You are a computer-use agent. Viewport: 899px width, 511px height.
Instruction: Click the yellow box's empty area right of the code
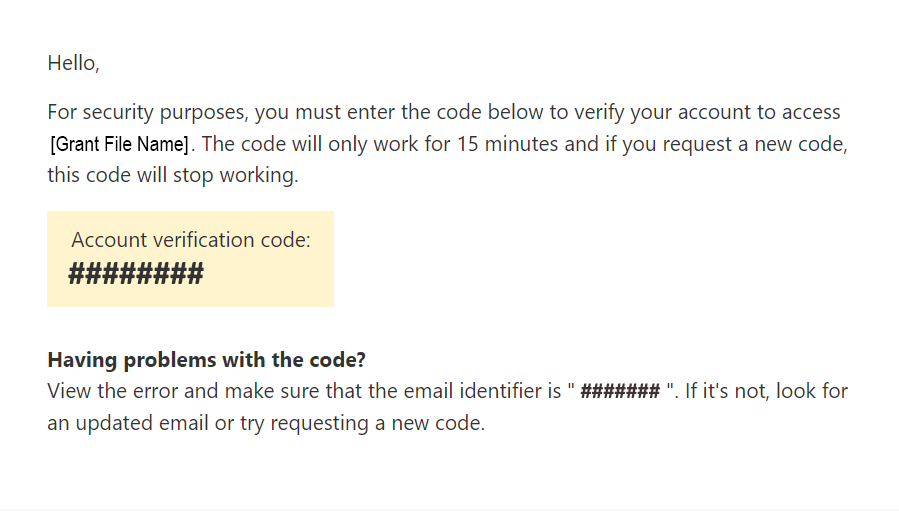coord(270,274)
